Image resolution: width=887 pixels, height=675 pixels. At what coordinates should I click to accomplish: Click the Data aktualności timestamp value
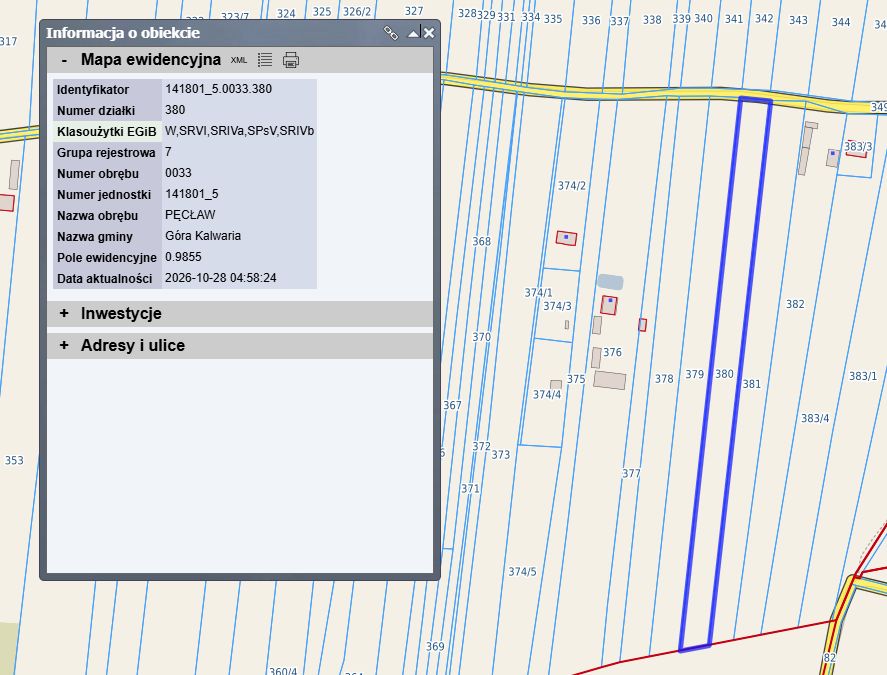pyautogui.click(x=221, y=278)
